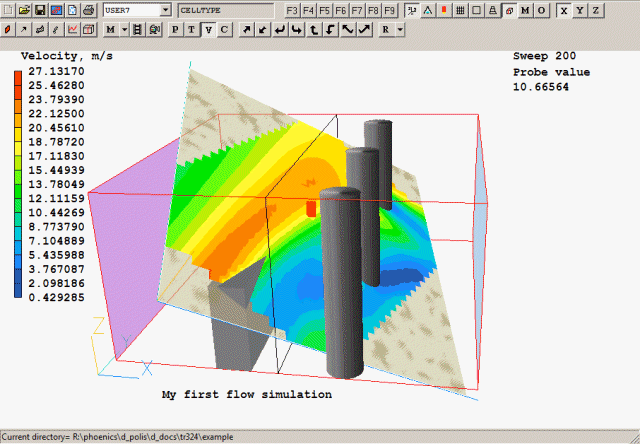Click the Z plane direction button
The height and width of the screenshot is (444, 640).
[596, 10]
